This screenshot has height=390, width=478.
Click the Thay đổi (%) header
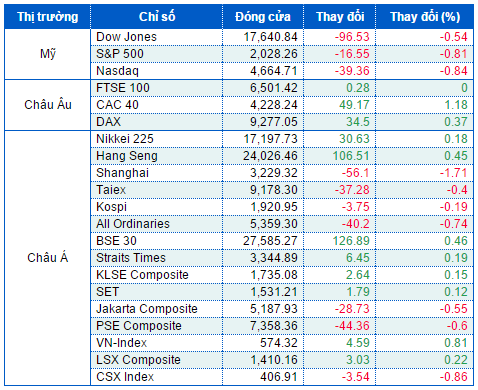click(425, 17)
